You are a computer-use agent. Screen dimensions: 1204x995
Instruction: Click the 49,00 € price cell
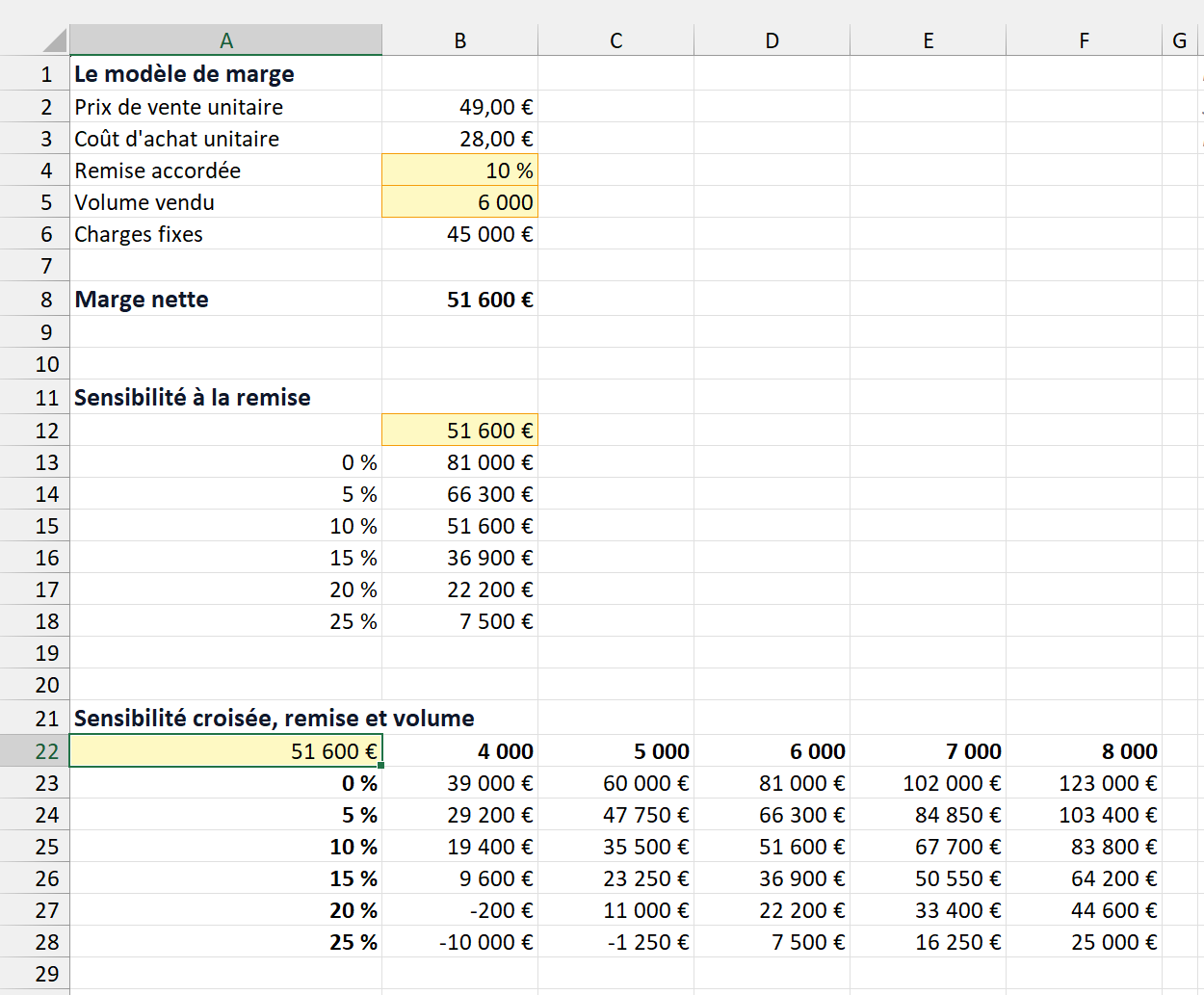pyautogui.click(x=460, y=107)
